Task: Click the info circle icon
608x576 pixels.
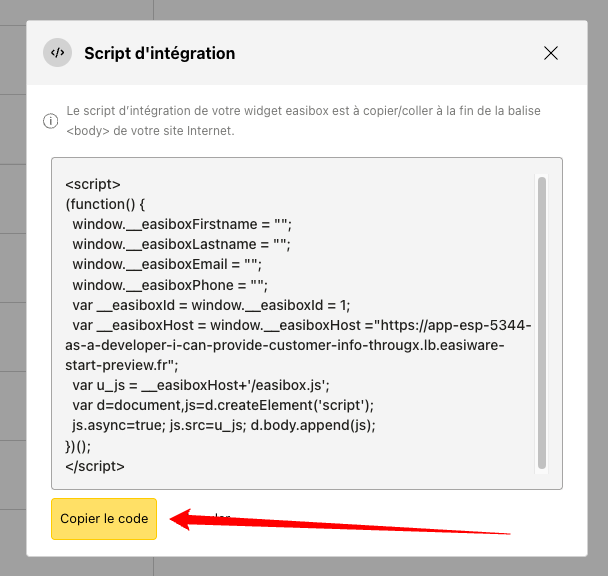Action: [50, 121]
